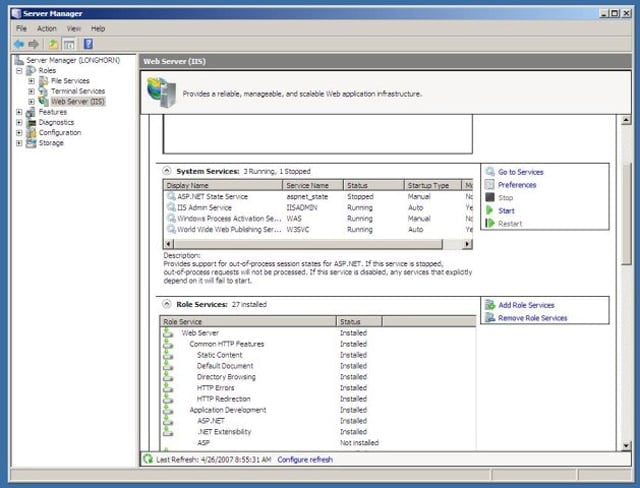Expand the Diagnostics tree node
Viewport: 640px width, 488px height.
(x=19, y=122)
